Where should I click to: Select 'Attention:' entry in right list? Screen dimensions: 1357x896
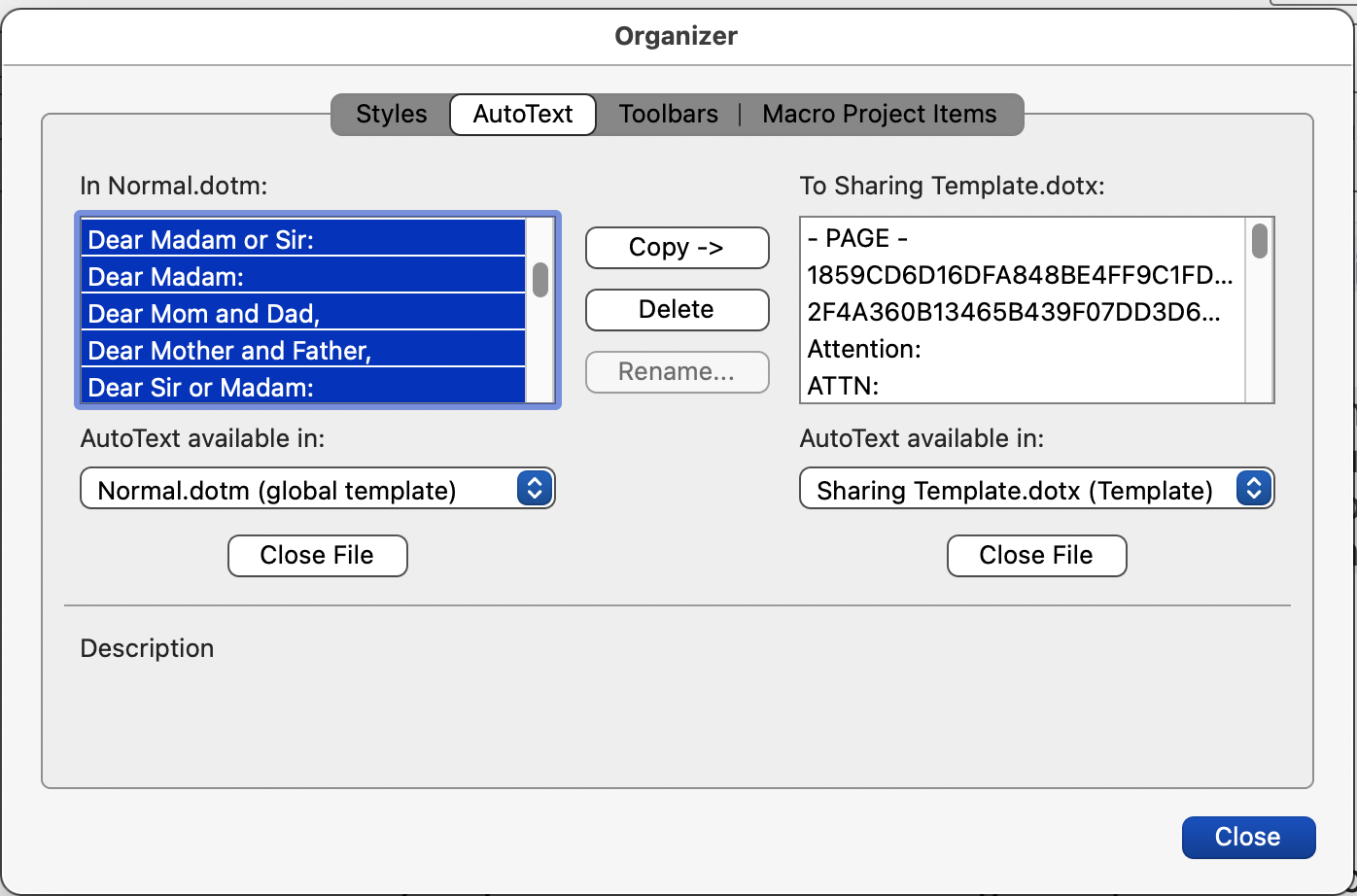(x=1023, y=349)
